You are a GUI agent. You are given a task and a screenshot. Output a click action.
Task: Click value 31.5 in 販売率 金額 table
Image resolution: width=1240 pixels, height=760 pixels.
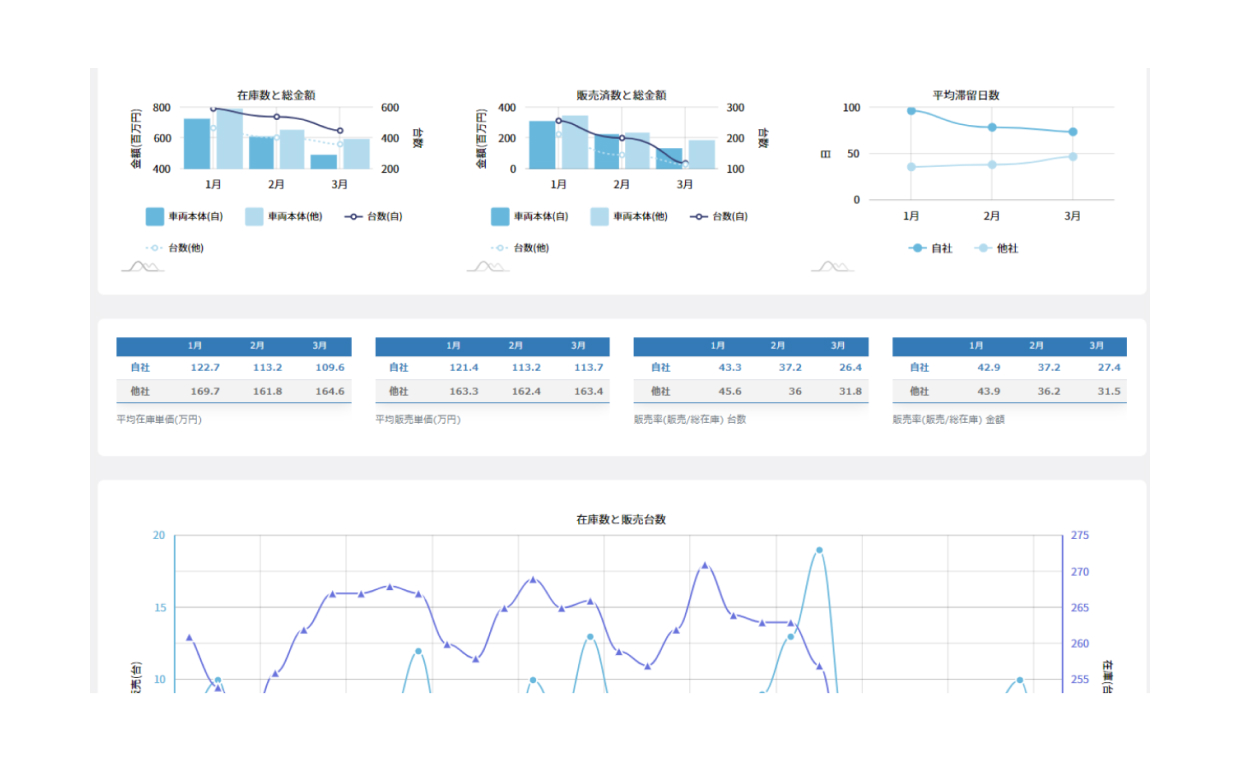tap(1109, 391)
